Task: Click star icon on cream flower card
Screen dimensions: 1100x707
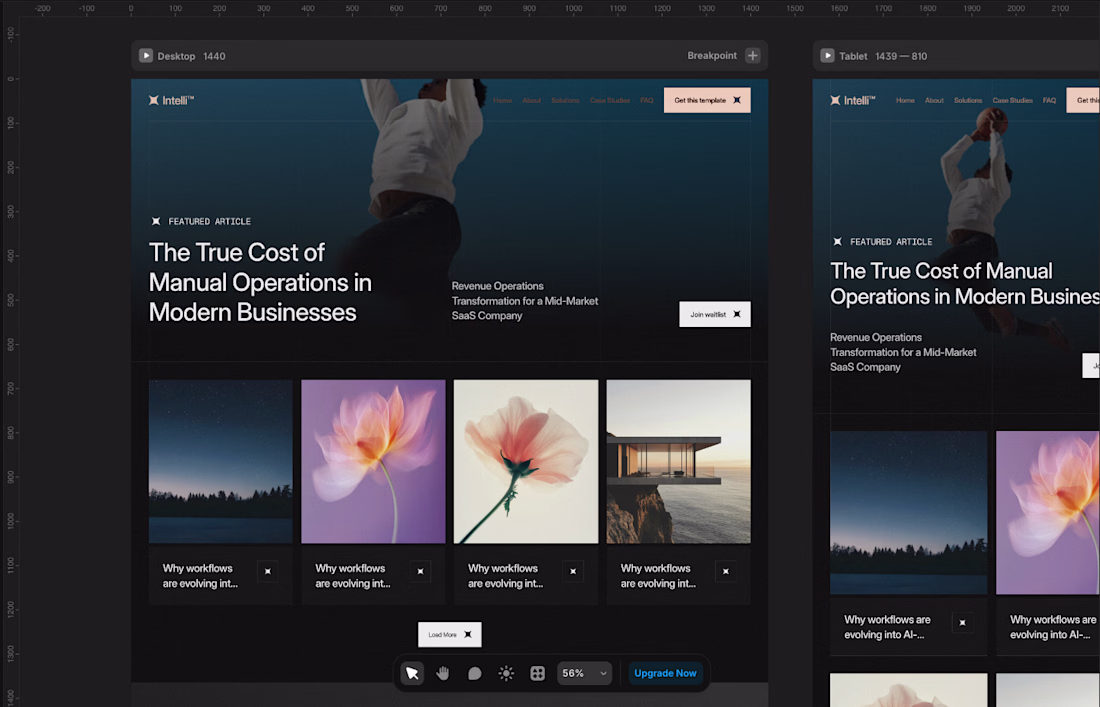Action: coord(573,572)
